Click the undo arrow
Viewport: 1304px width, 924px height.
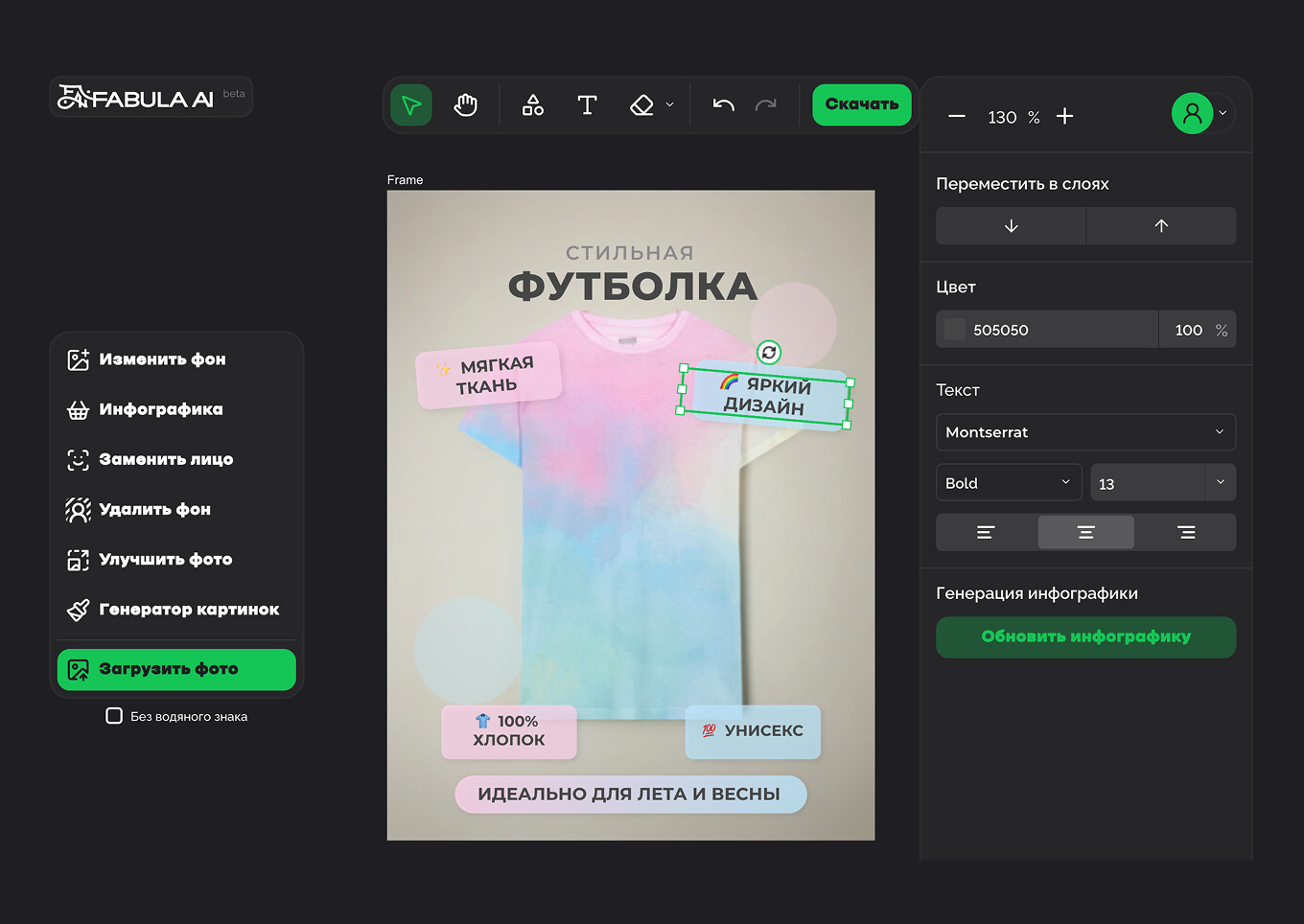720,104
